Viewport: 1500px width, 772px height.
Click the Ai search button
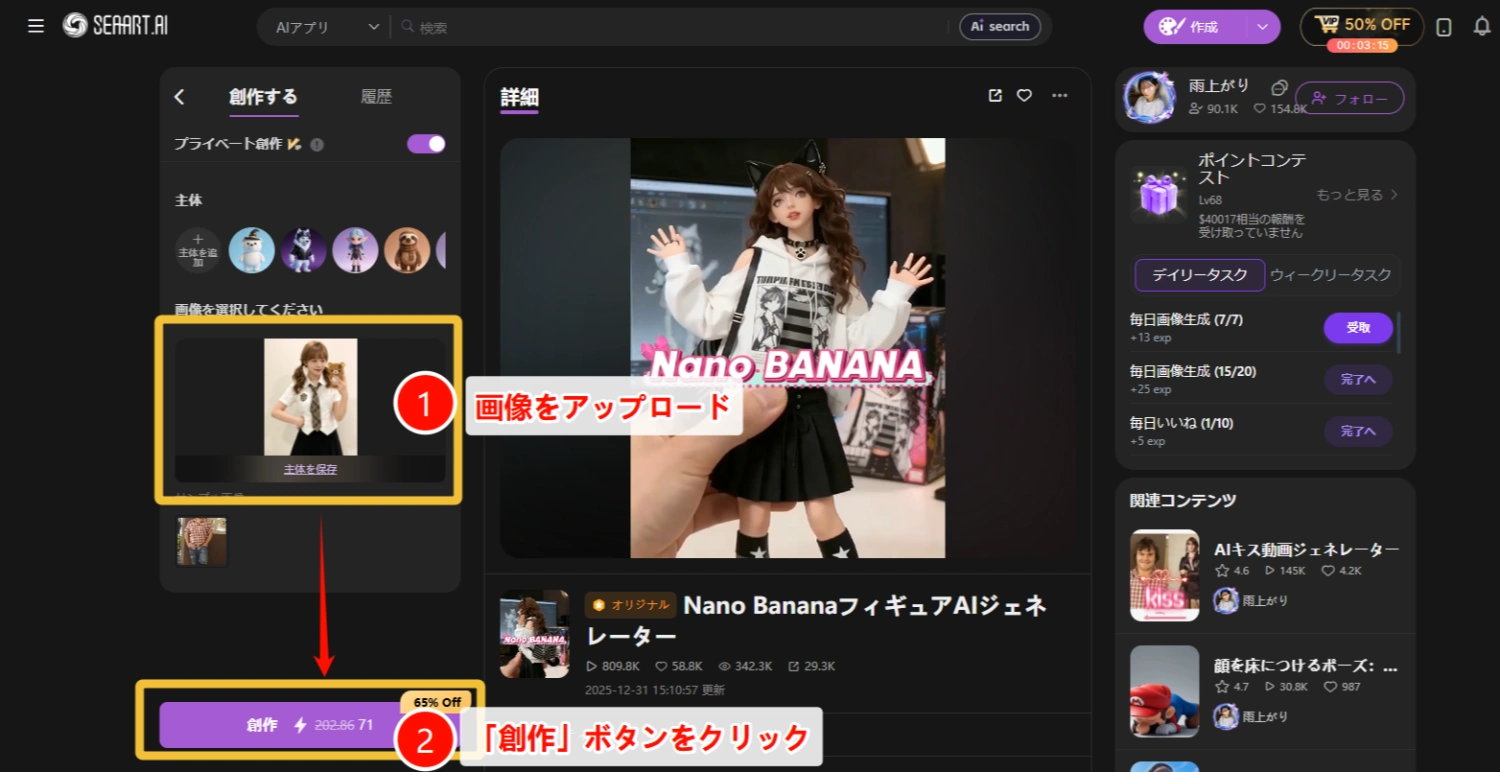point(1000,27)
